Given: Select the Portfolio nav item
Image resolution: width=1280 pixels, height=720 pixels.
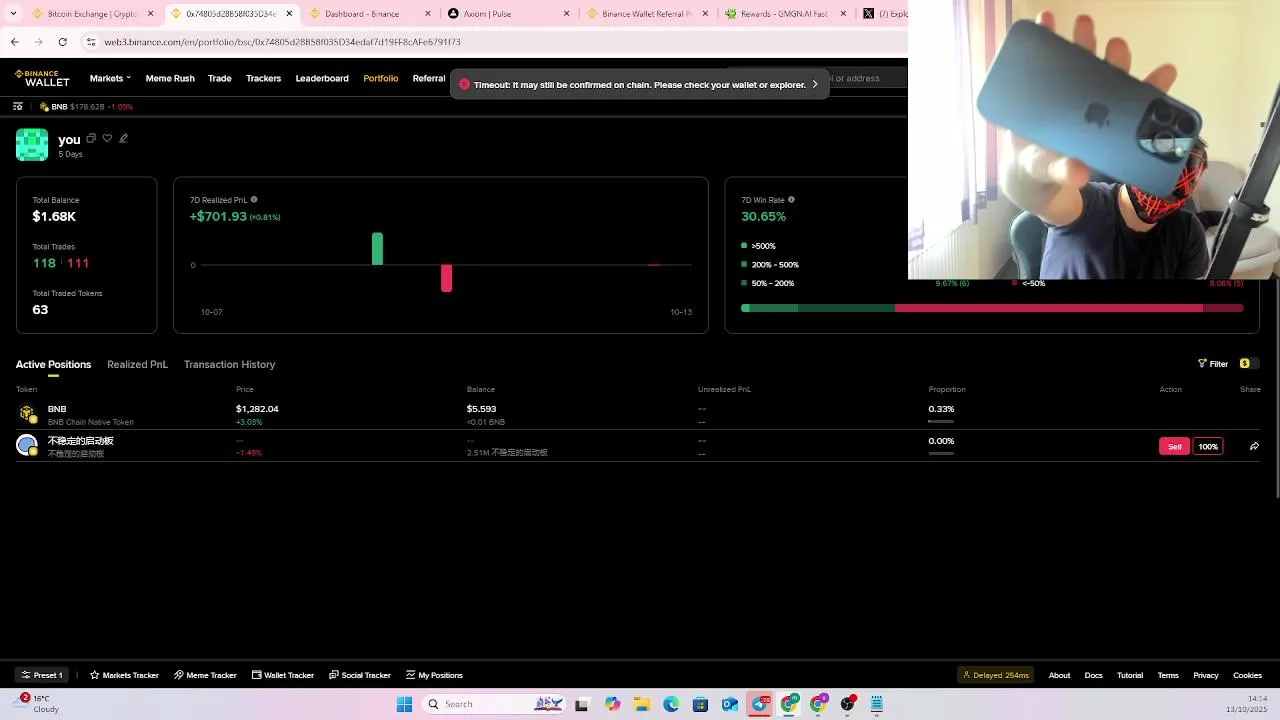Looking at the screenshot, I should [x=381, y=78].
